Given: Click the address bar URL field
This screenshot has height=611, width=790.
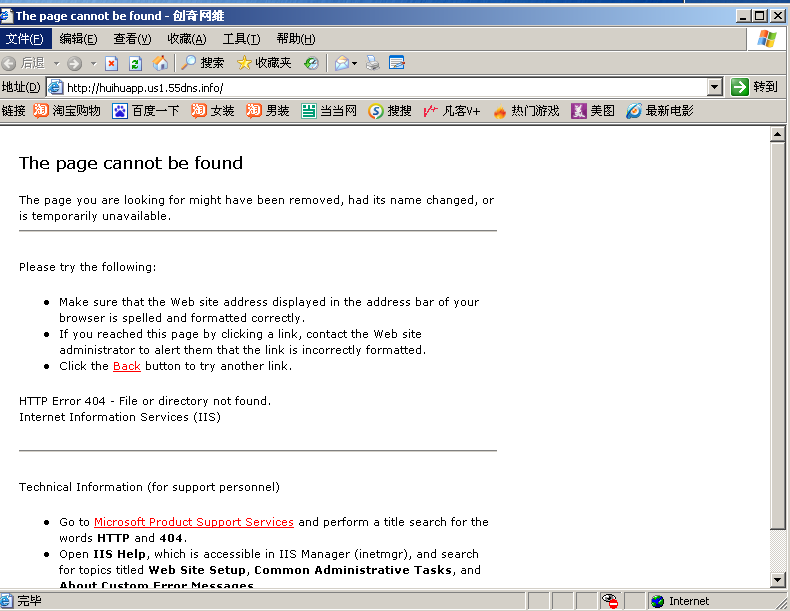Looking at the screenshot, I should [380, 87].
